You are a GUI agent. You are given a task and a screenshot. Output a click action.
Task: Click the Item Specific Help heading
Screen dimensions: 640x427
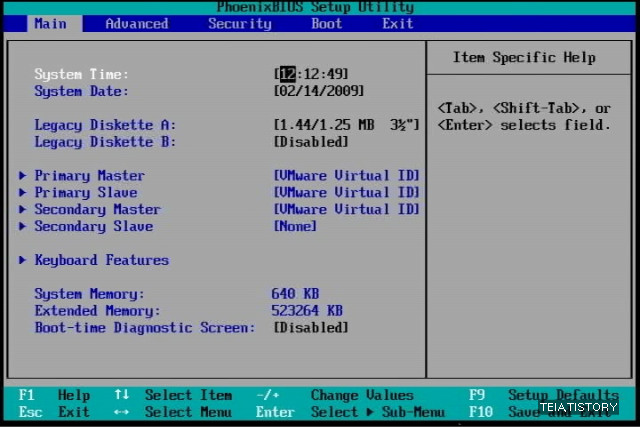click(524, 57)
